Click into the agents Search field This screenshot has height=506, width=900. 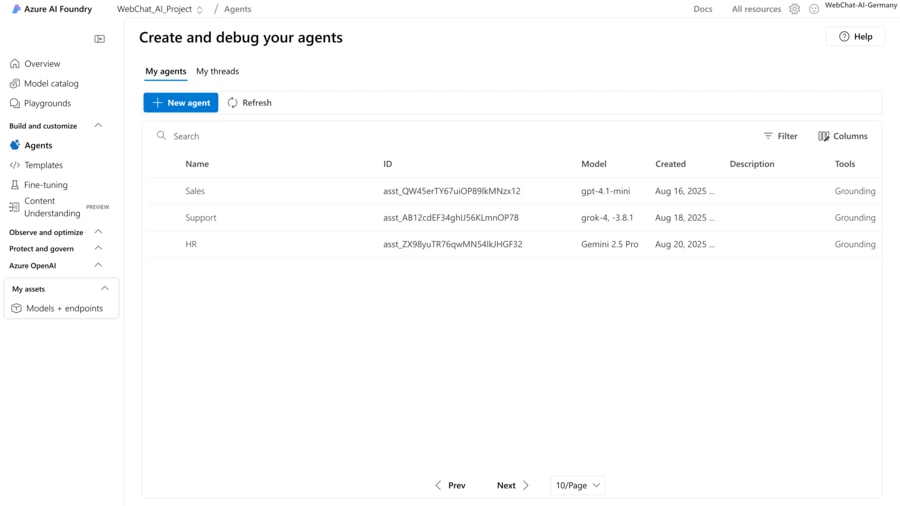click(x=400, y=136)
